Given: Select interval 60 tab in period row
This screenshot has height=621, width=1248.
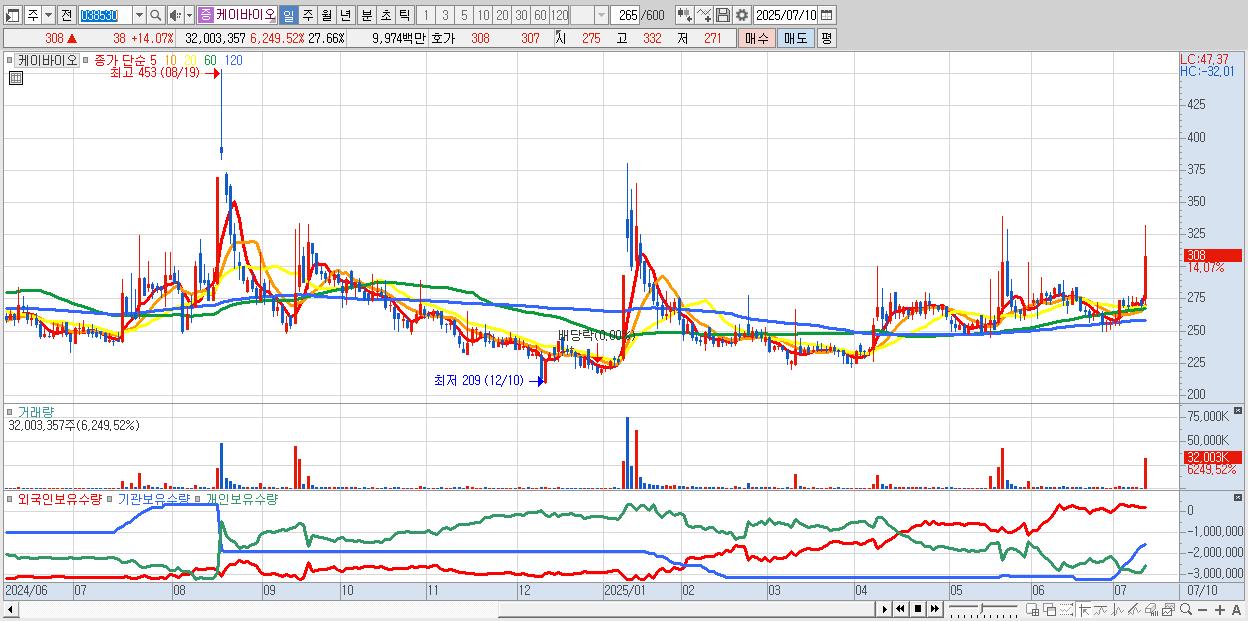Looking at the screenshot, I should pyautogui.click(x=540, y=15).
